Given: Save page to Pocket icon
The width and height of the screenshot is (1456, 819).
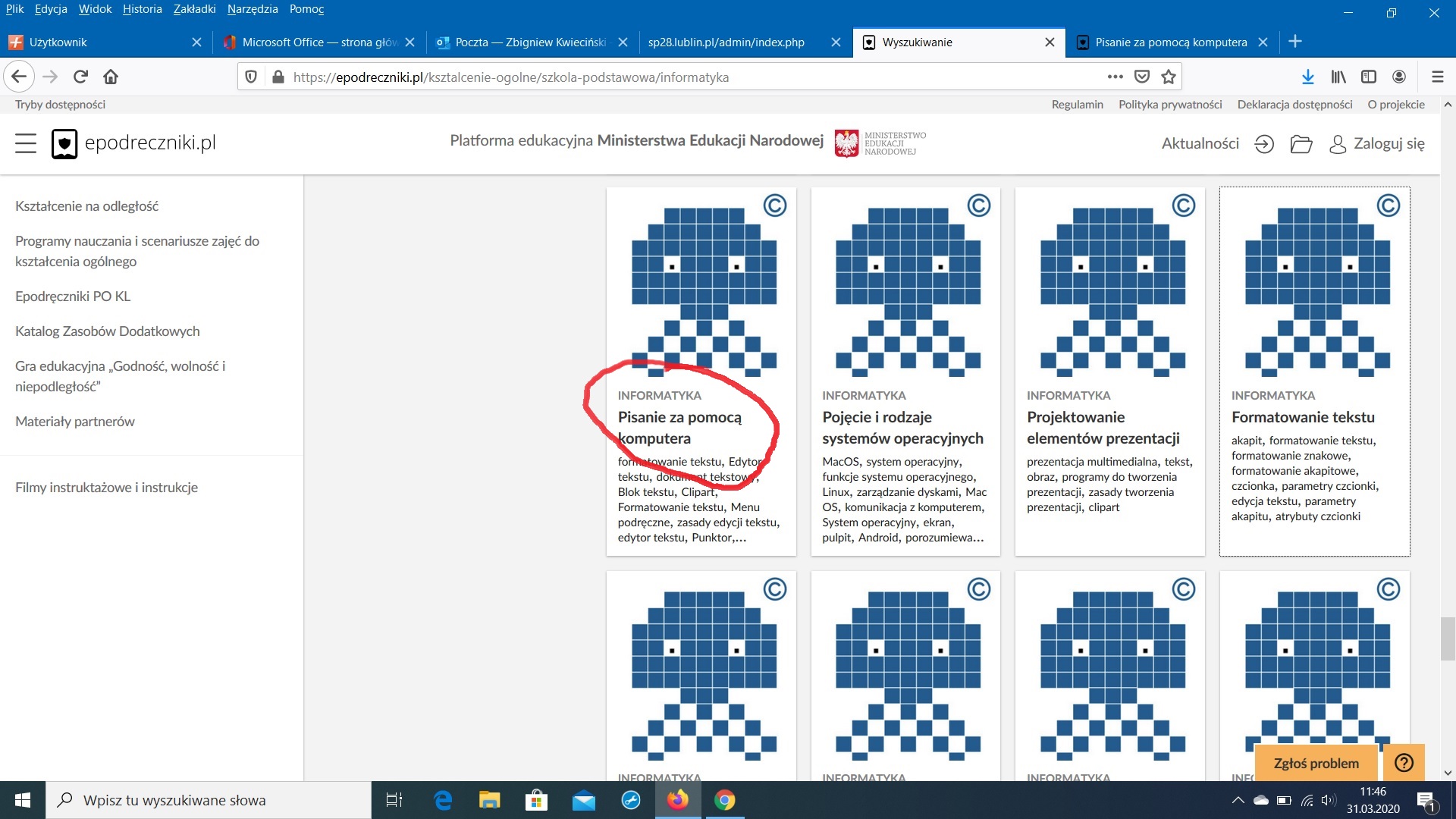Looking at the screenshot, I should (1141, 77).
